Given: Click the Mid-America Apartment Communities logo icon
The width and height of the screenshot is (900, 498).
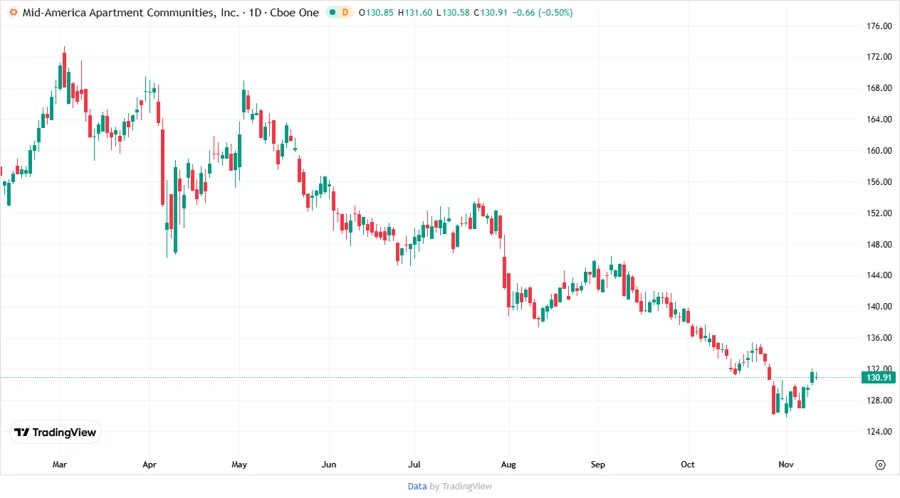Looking at the screenshot, I should coord(13,12).
